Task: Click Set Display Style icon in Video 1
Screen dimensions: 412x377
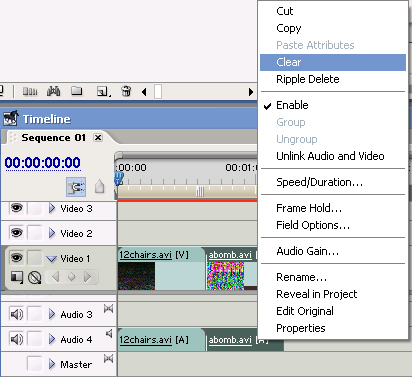Action: coord(17,277)
